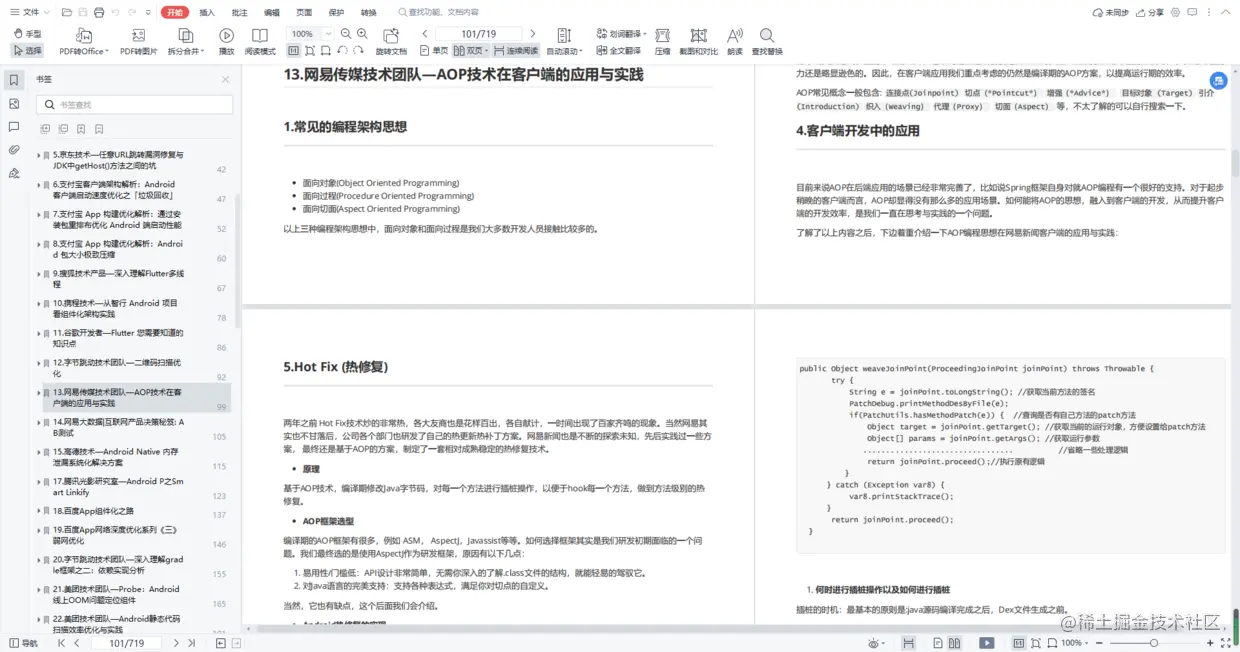Image resolution: width=1240 pixels, height=652 pixels.
Task: Click the page number field 101/719 in toolbar
Action: point(479,34)
